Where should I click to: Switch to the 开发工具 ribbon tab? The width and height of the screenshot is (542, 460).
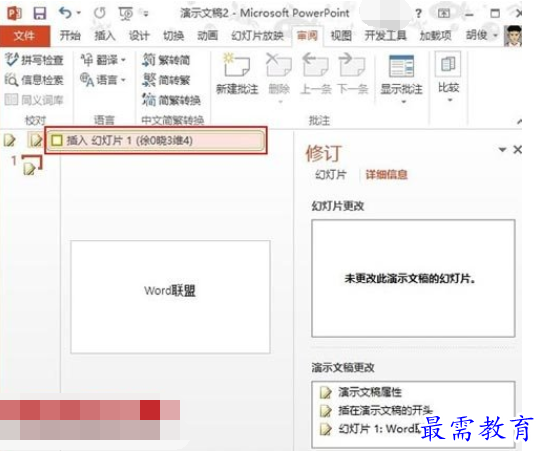tap(385, 35)
